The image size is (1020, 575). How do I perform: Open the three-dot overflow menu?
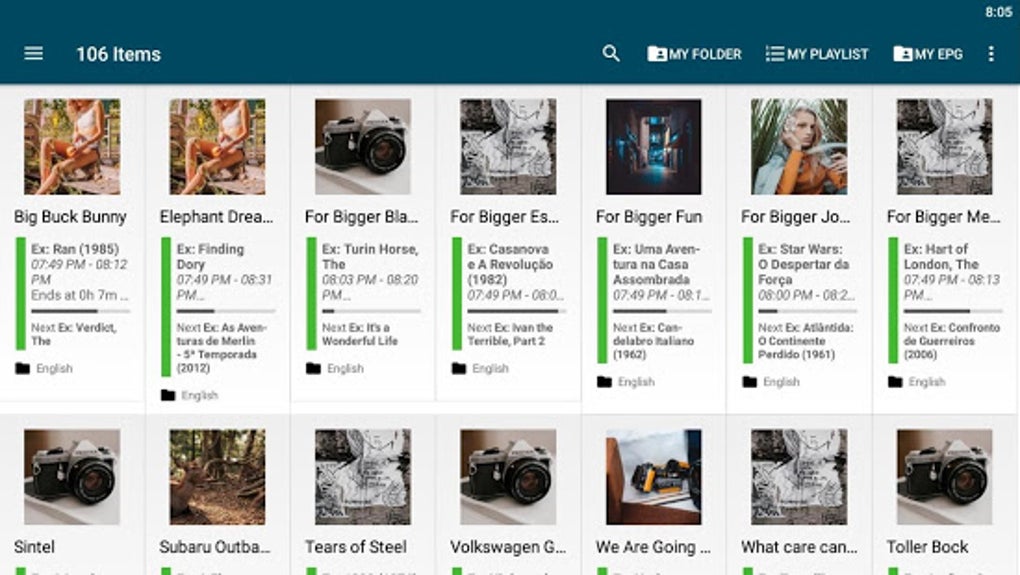pyautogui.click(x=991, y=54)
